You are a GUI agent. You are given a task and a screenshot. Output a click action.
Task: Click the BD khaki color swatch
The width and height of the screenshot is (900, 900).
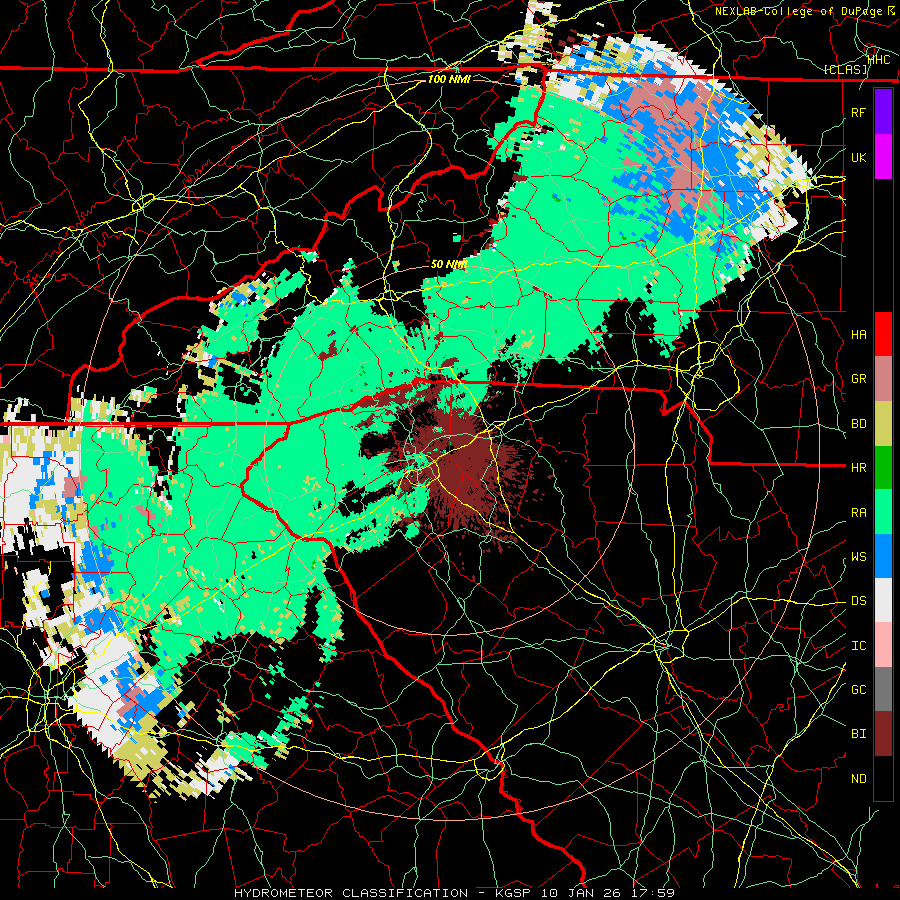coord(883,424)
